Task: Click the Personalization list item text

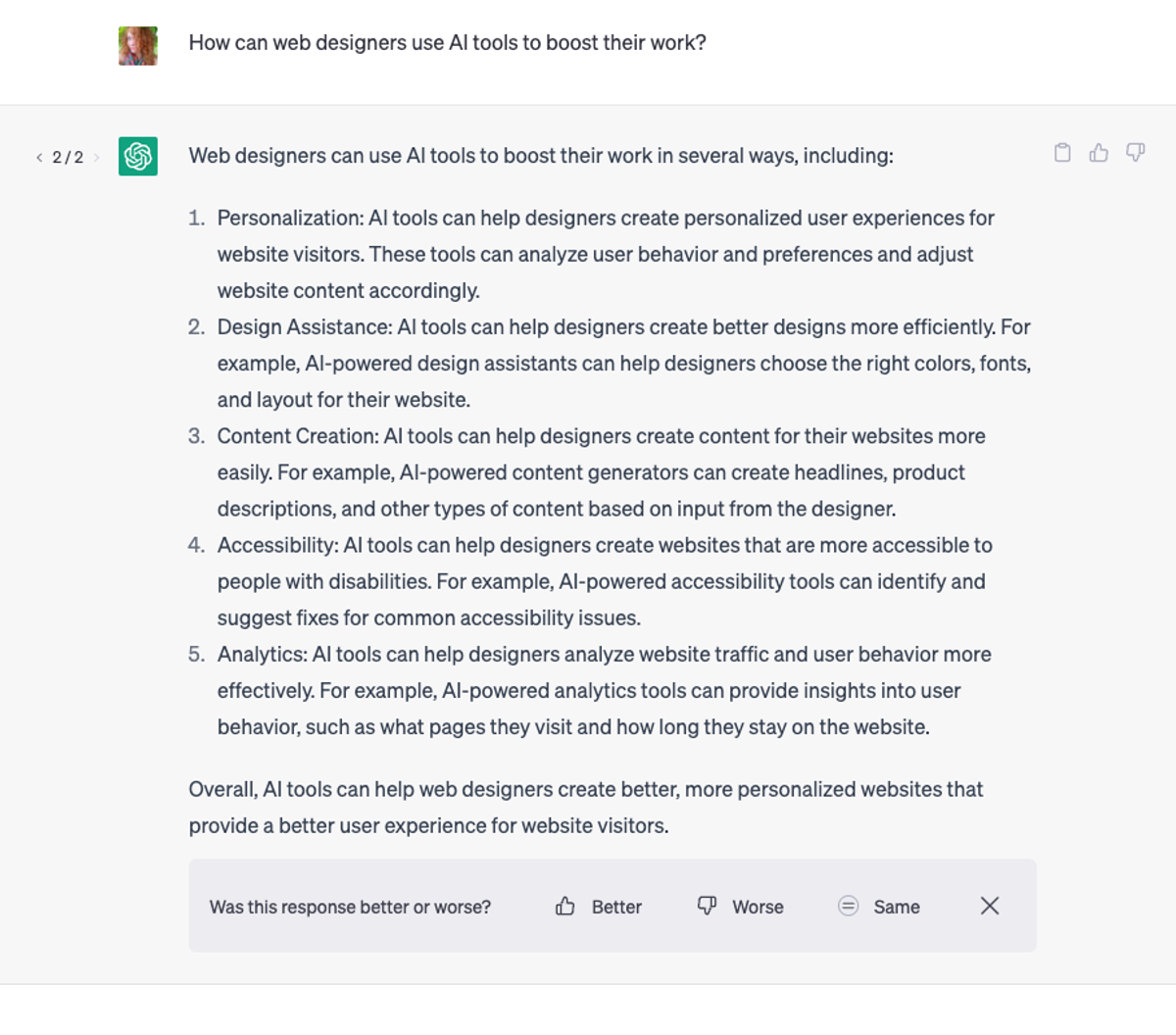Action: [605, 254]
